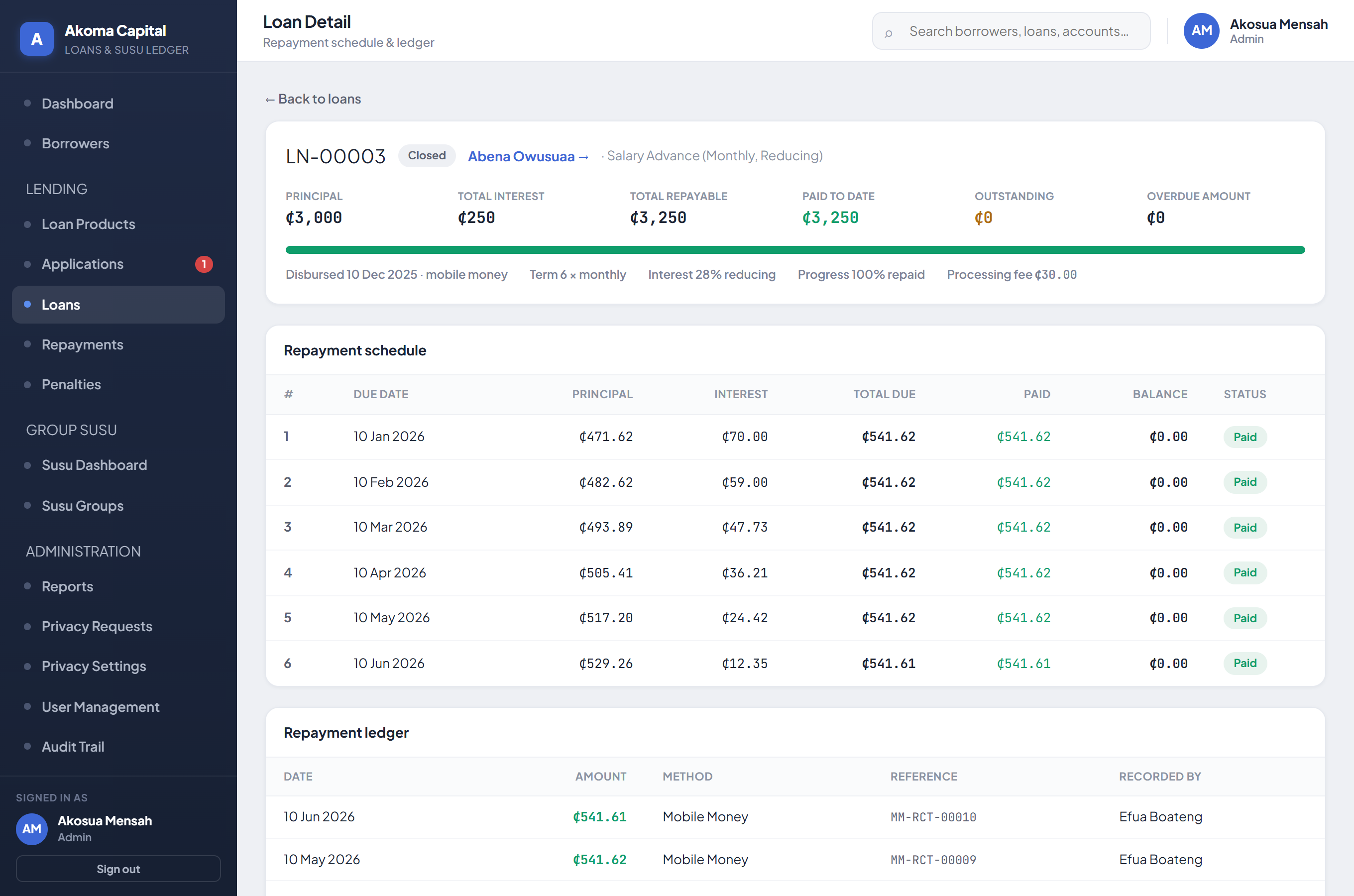Open Reports under Administration
The width and height of the screenshot is (1354, 896).
click(x=118, y=586)
